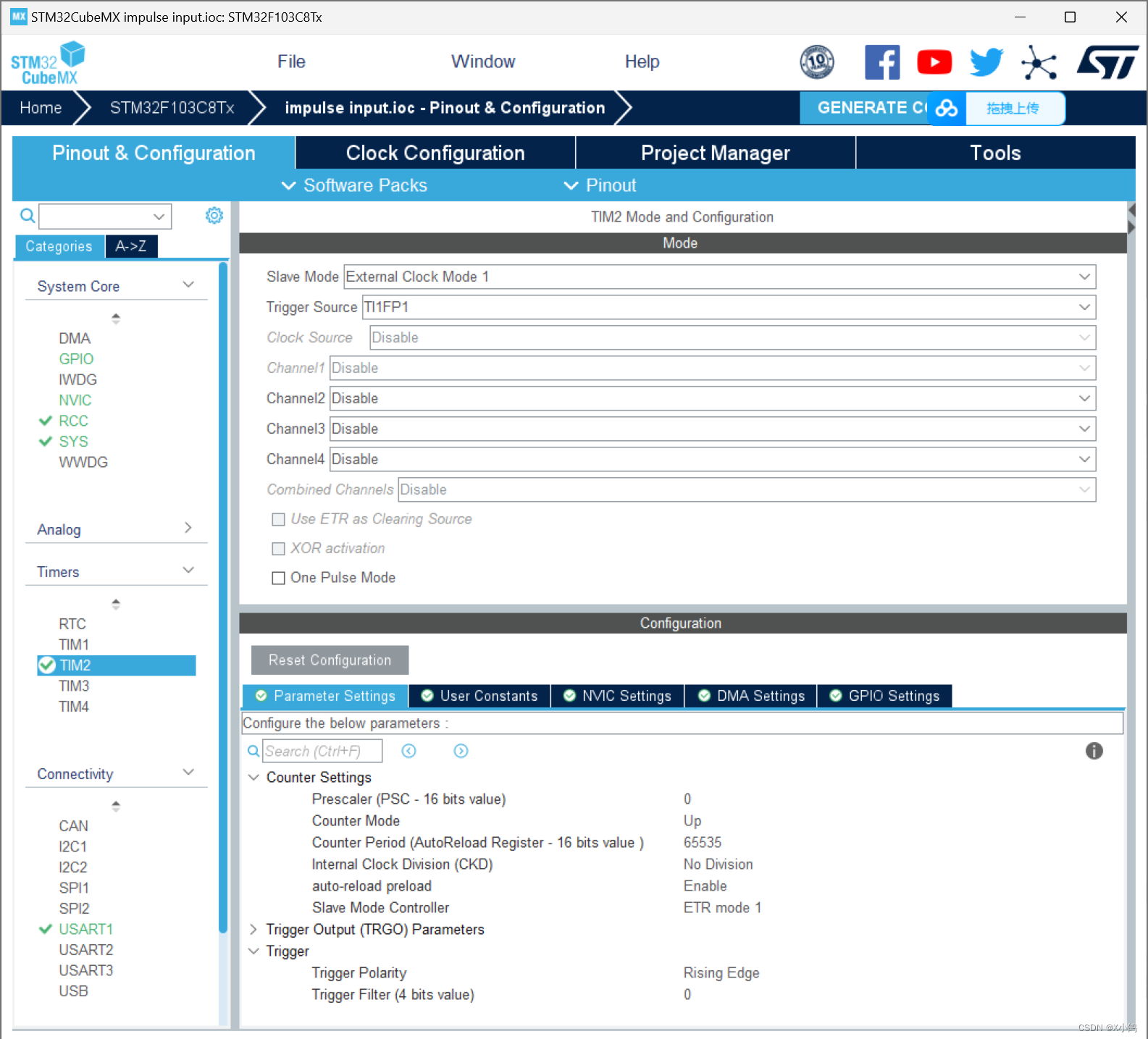The image size is (1148, 1039).
Task: Open the Facebook icon link
Action: (882, 62)
